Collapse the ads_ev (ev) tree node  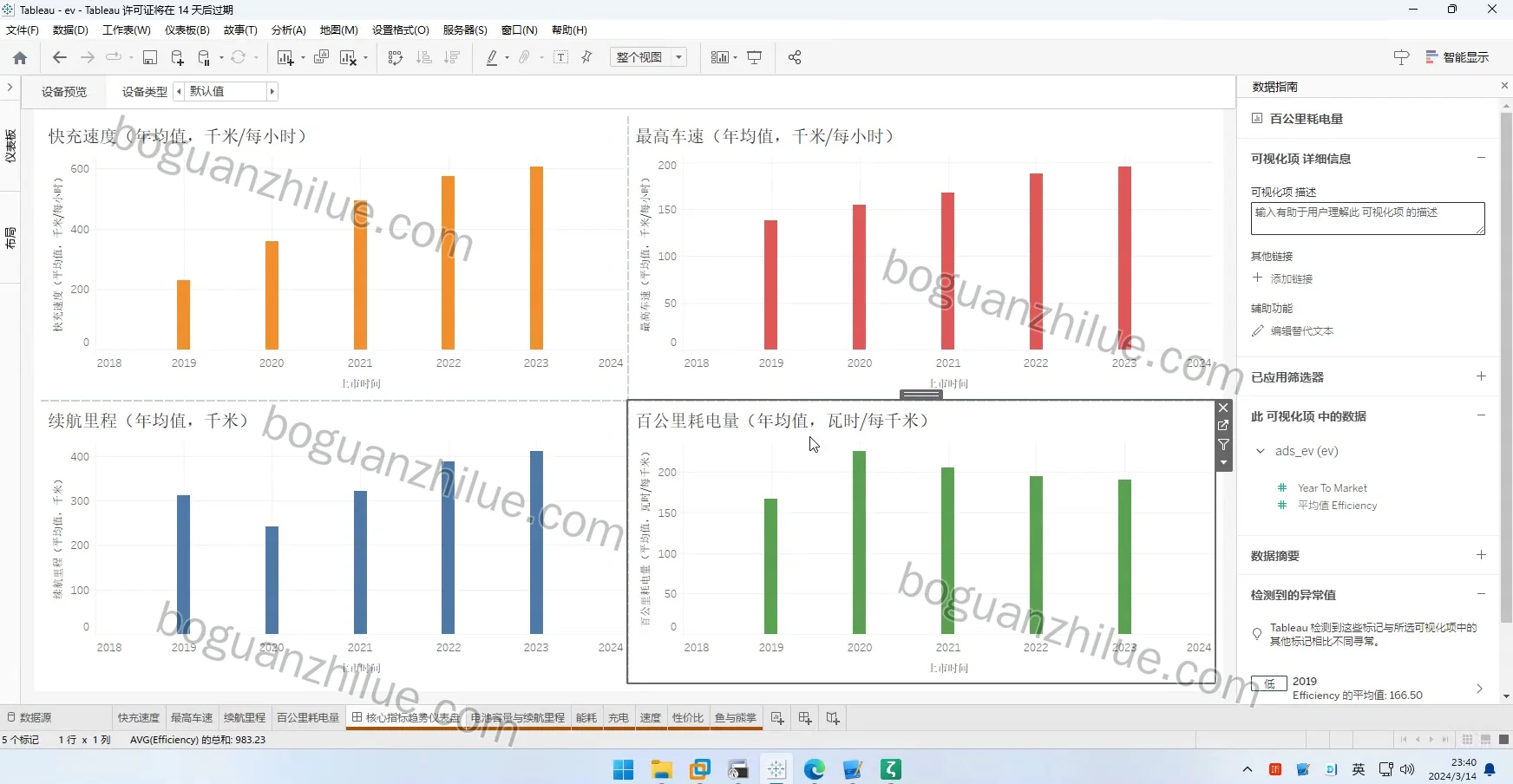(x=1261, y=451)
